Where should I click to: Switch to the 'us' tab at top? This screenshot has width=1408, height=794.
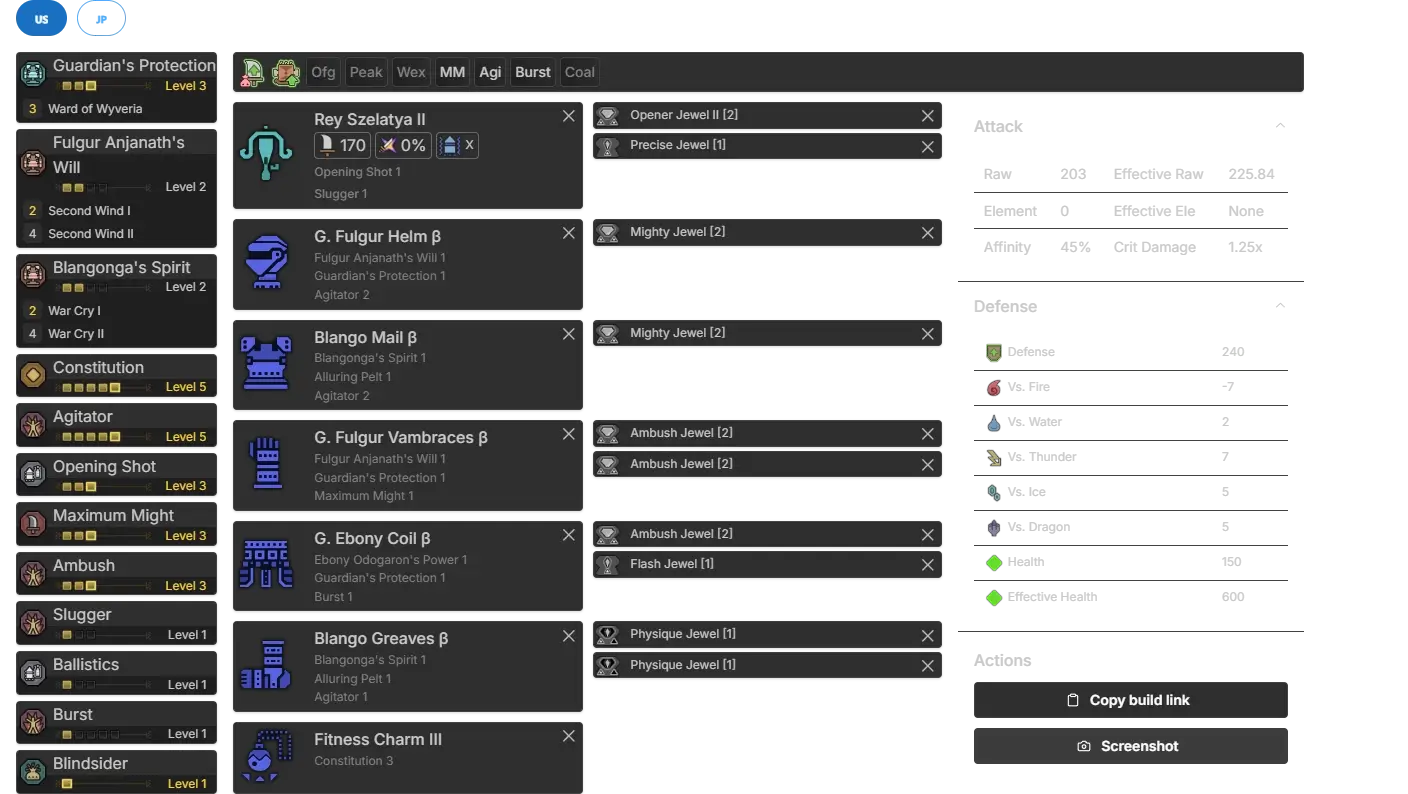[41, 19]
